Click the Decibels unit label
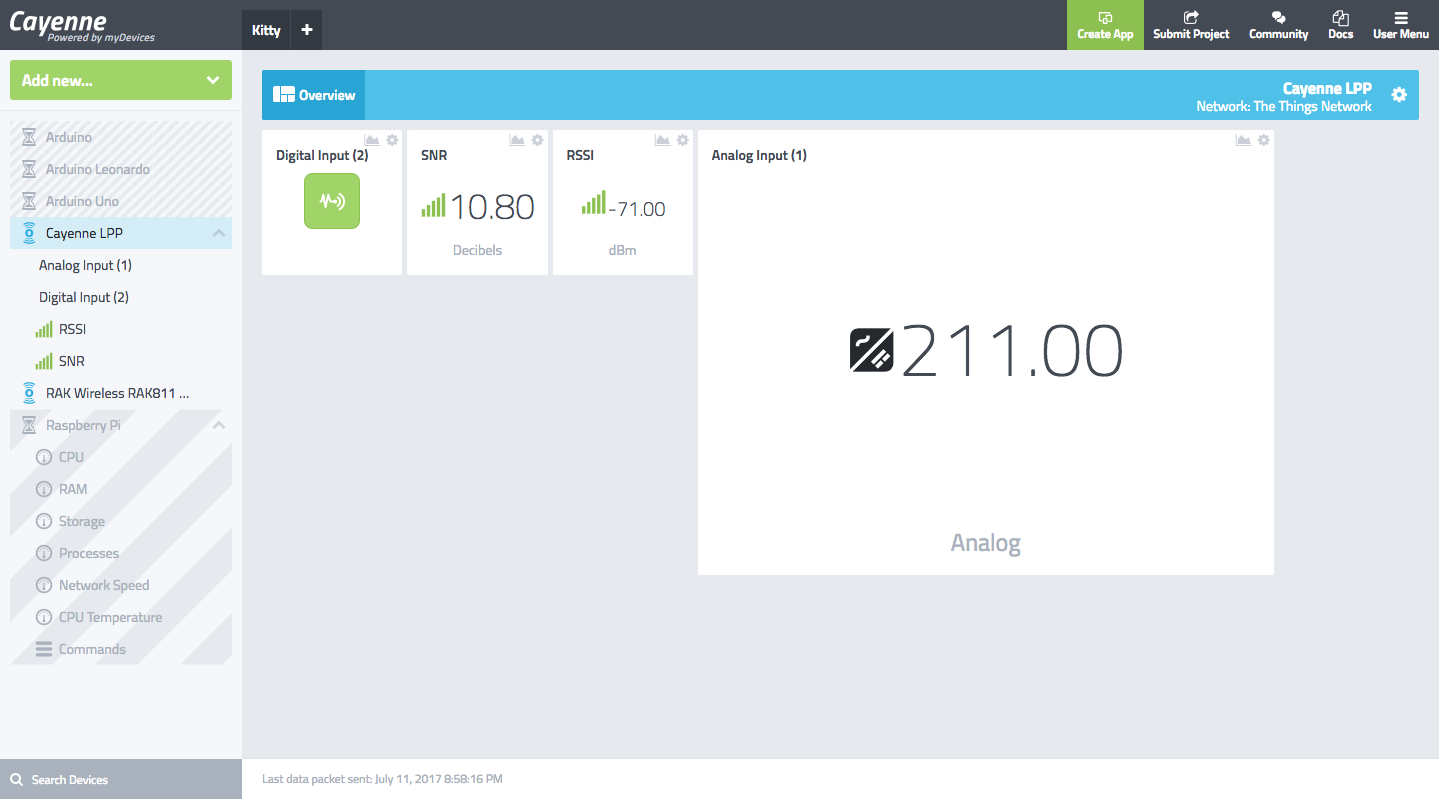1439x799 pixels. point(477,250)
